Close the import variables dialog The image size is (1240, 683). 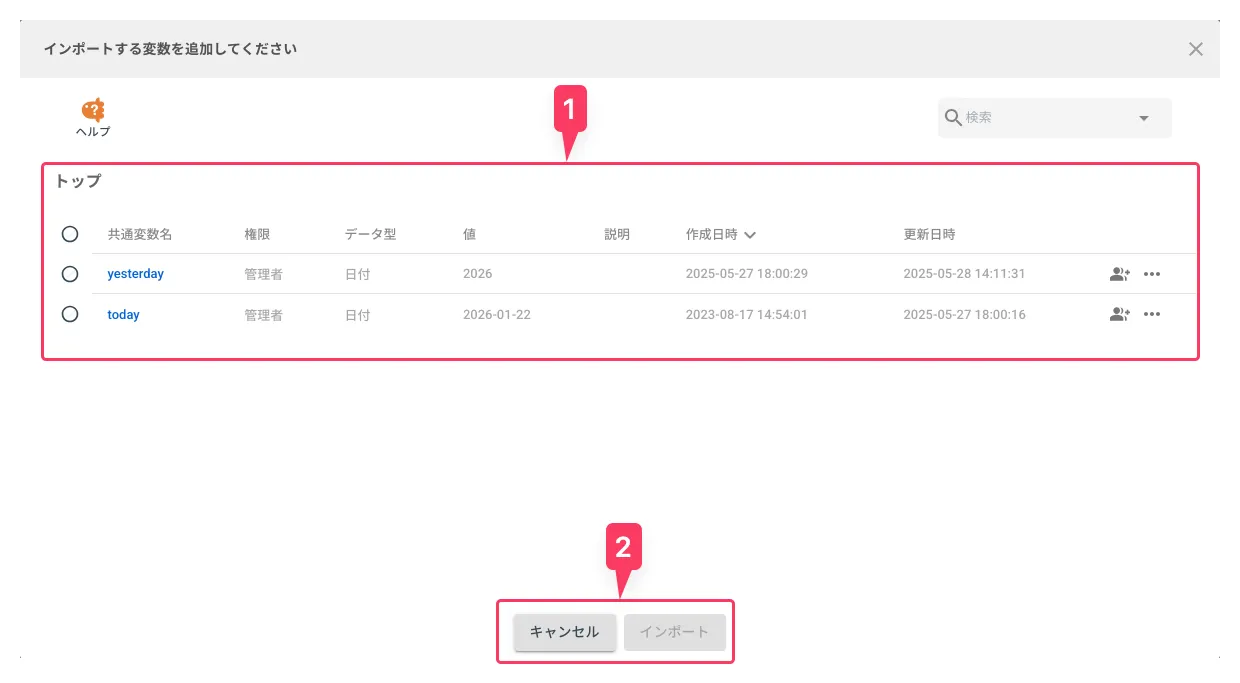(1196, 48)
